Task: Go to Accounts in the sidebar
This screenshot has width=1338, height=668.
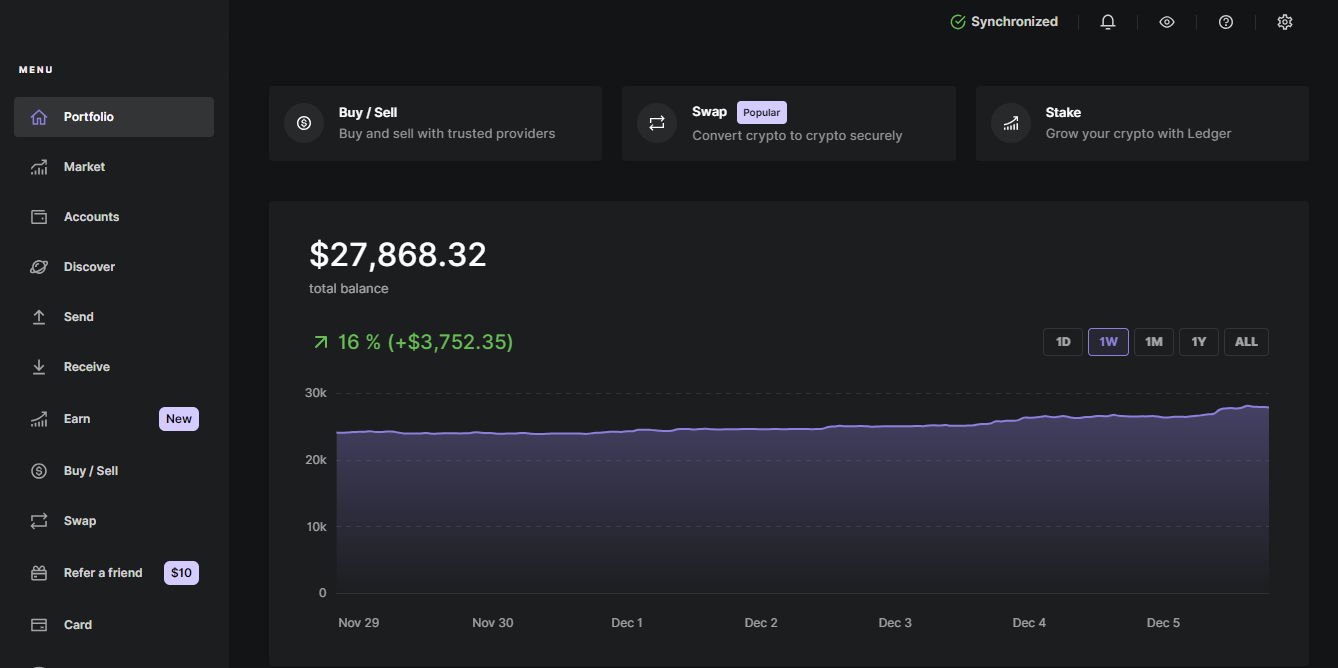Action: coord(91,217)
